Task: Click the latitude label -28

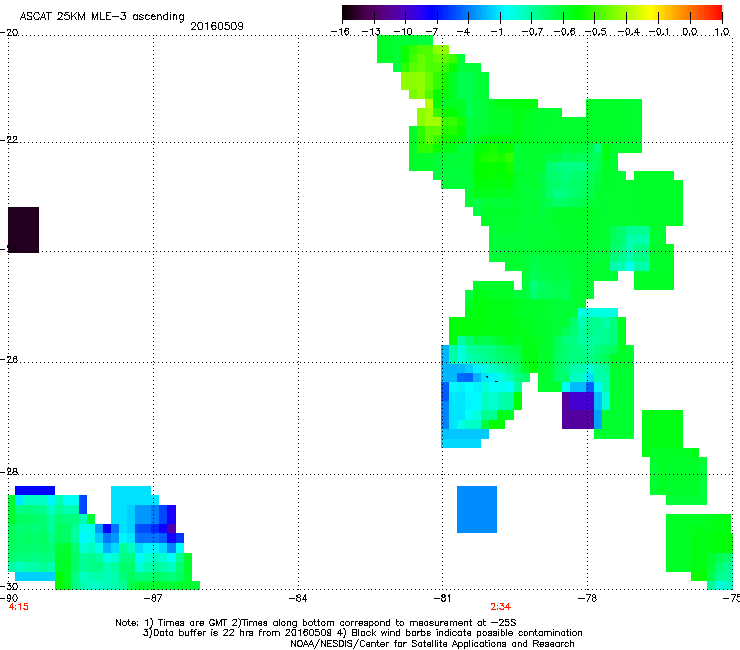Action: click(x=9, y=472)
